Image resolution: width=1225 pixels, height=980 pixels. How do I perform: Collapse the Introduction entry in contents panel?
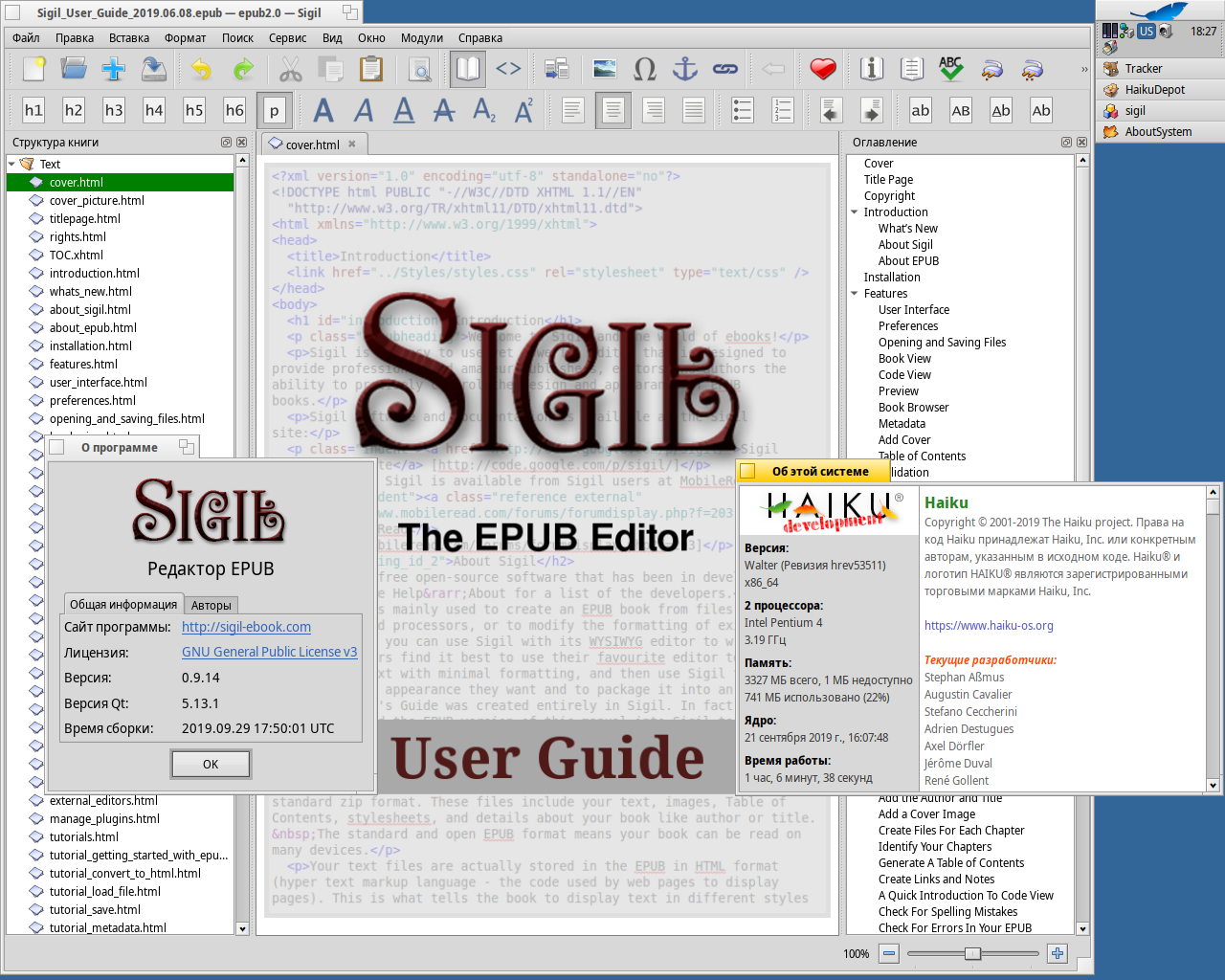pos(855,212)
